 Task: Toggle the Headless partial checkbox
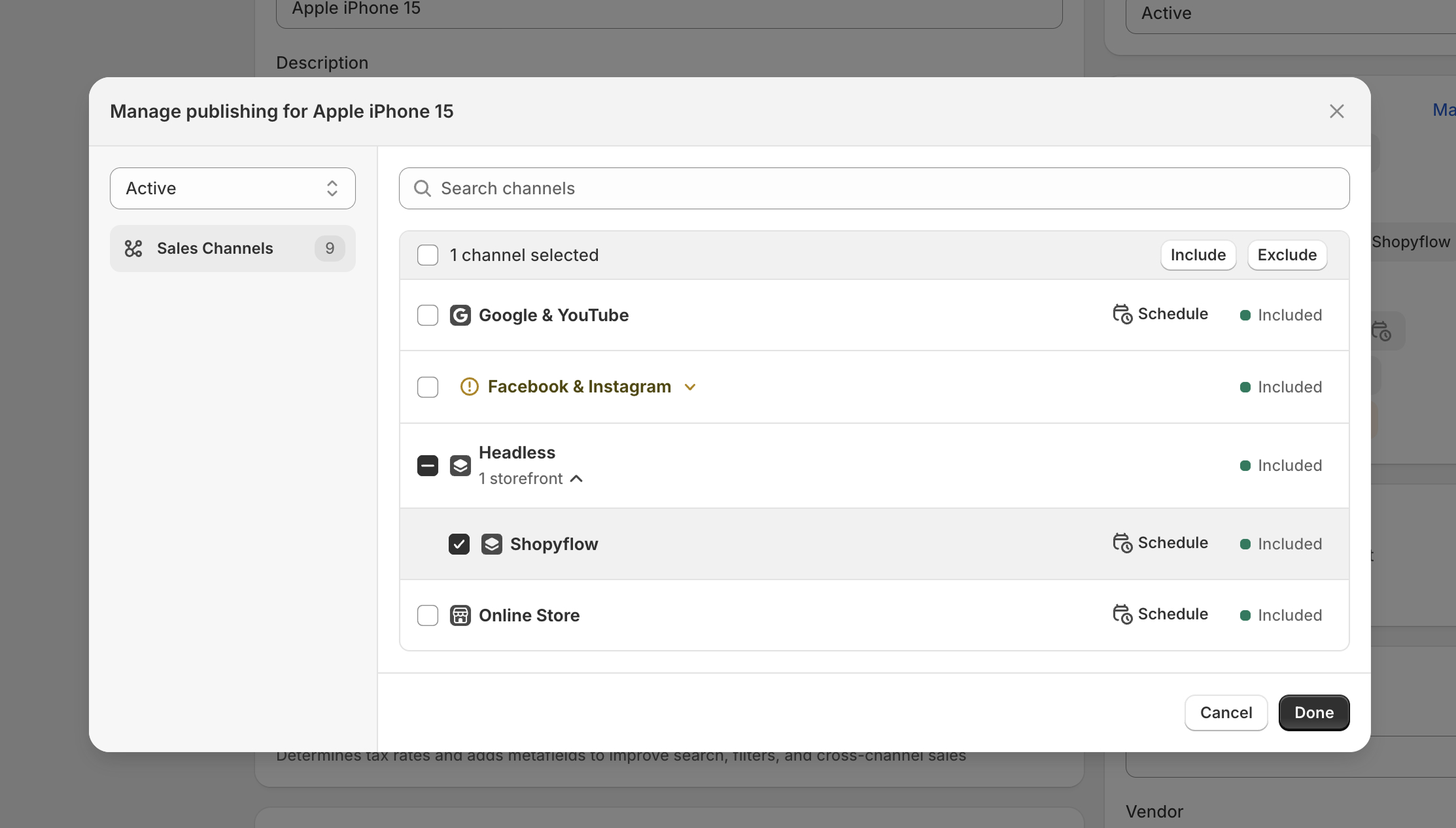click(x=428, y=466)
